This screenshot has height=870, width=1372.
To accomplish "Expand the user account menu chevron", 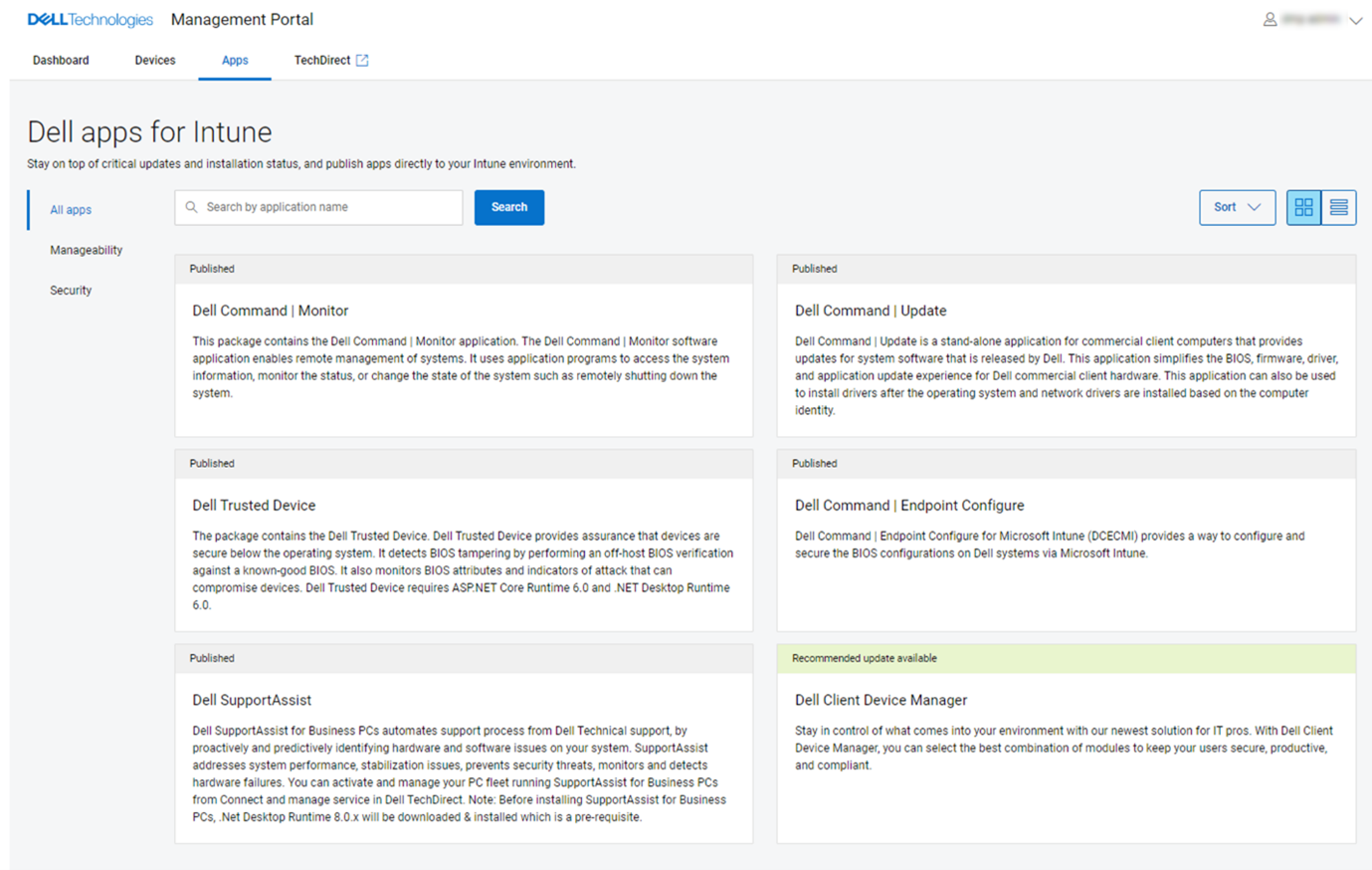I will click(1355, 21).
